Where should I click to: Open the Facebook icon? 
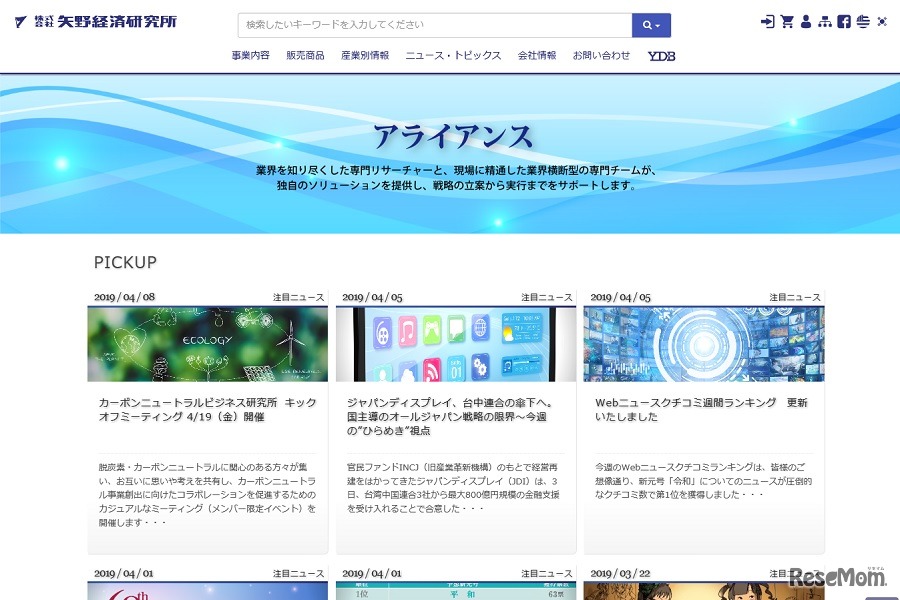[x=845, y=21]
